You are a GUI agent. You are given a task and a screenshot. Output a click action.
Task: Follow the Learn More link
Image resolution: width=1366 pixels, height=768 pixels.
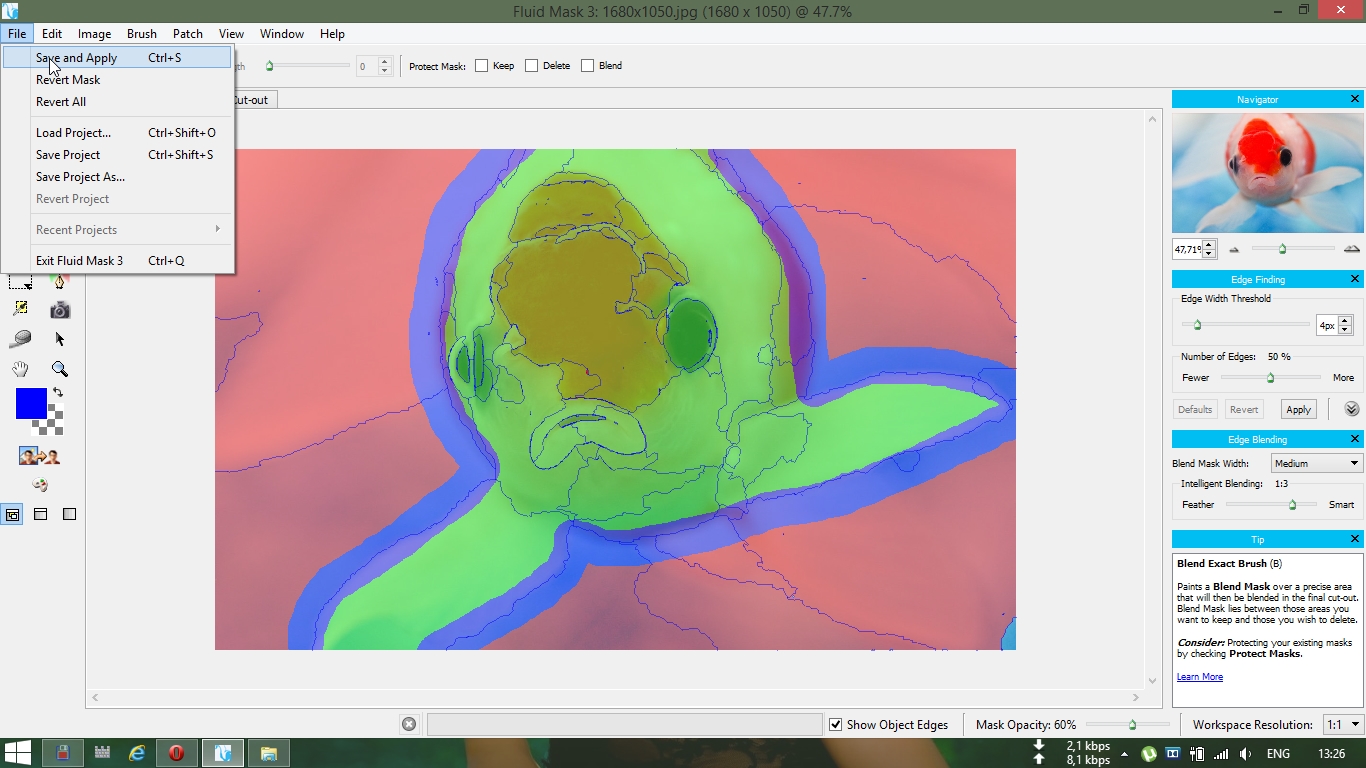coord(1199,677)
